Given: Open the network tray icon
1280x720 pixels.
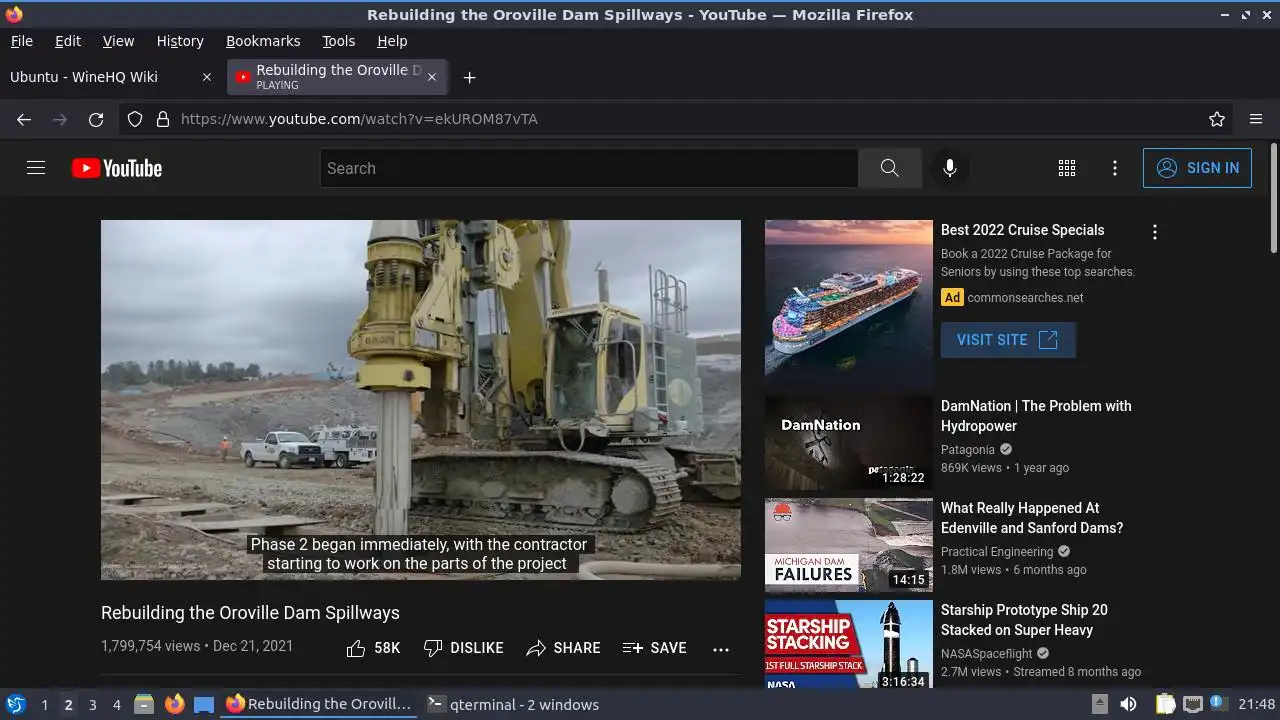Looking at the screenshot, I should (1192, 704).
